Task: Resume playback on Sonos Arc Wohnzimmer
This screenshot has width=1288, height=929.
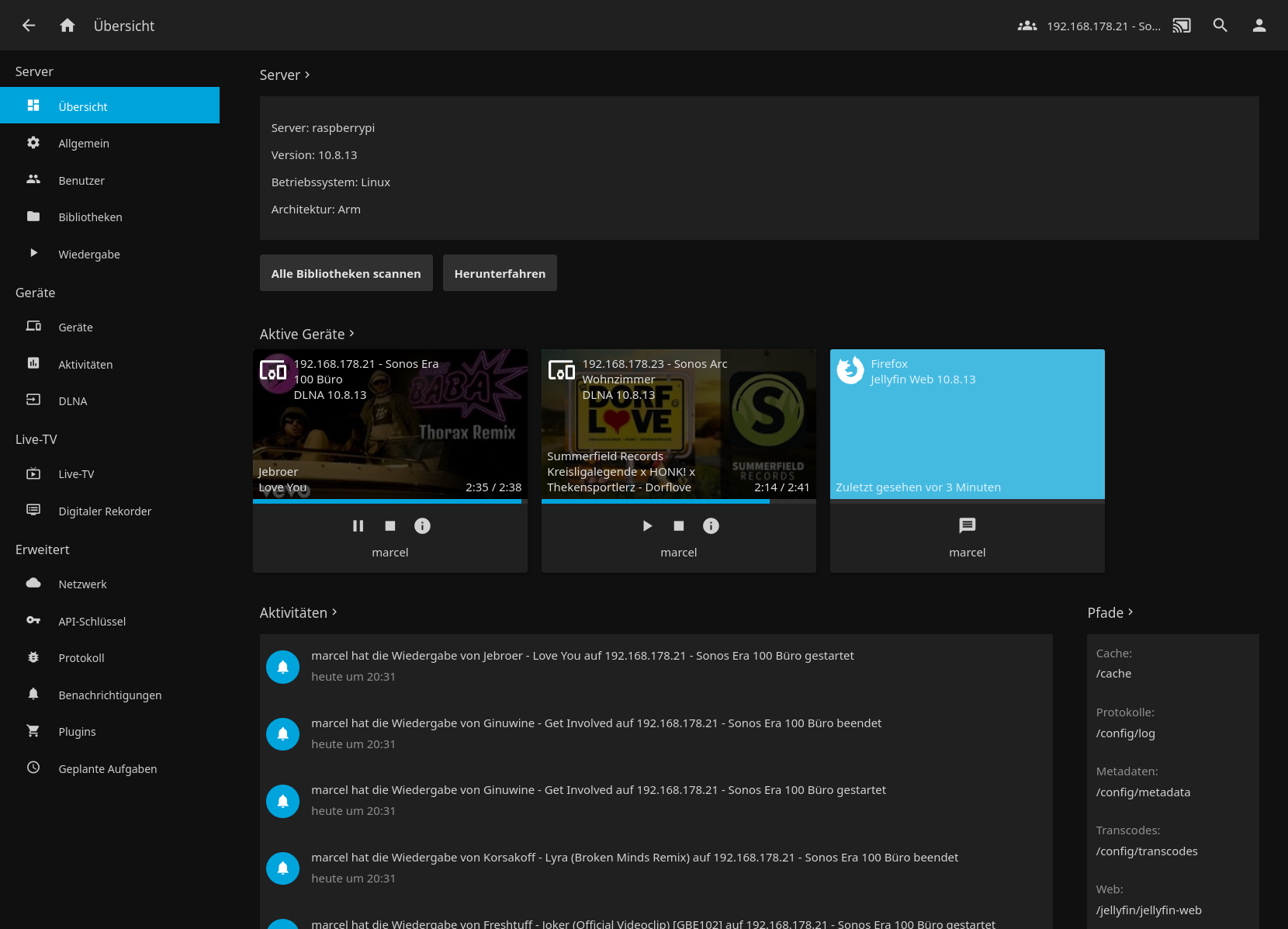Action: pyautogui.click(x=647, y=526)
